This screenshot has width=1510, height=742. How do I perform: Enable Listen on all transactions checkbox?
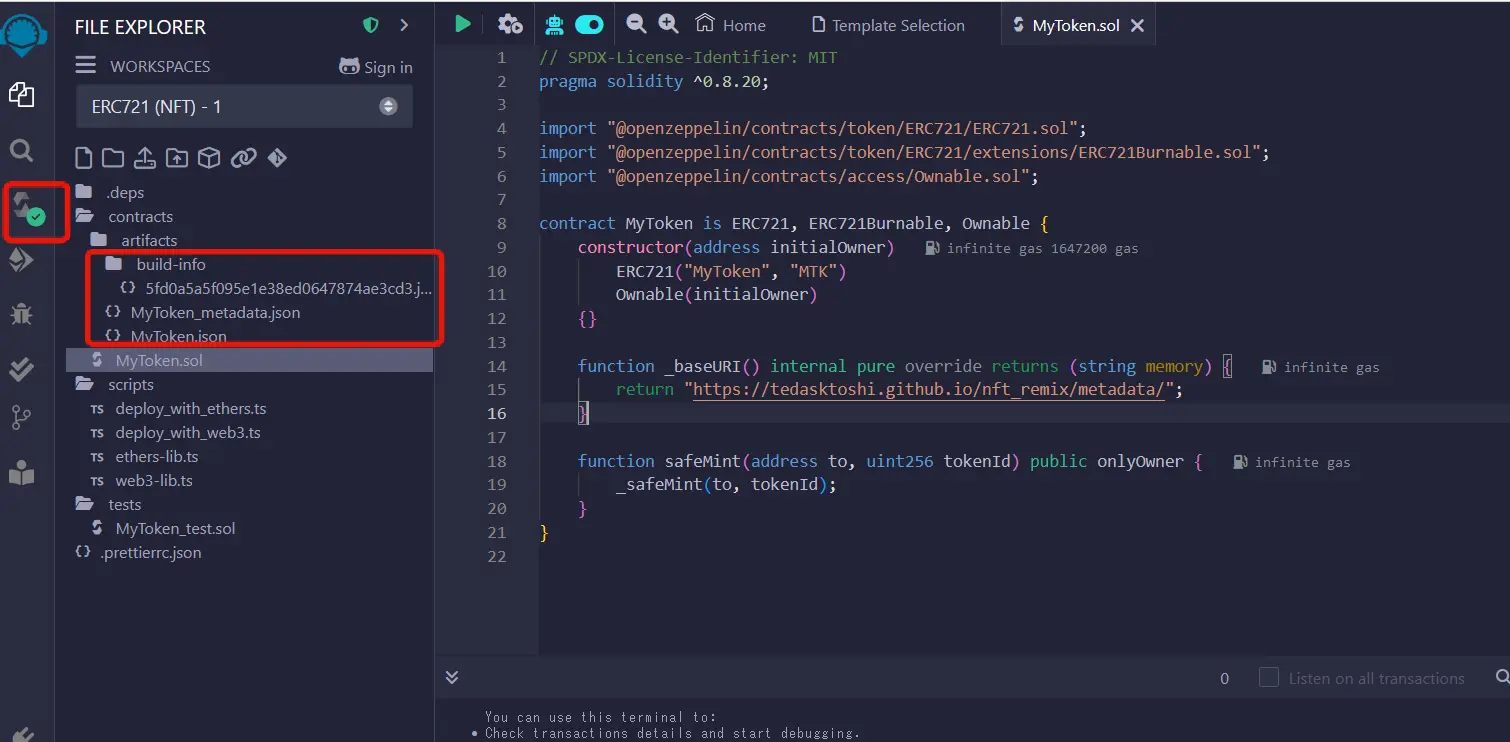pyautogui.click(x=1269, y=677)
